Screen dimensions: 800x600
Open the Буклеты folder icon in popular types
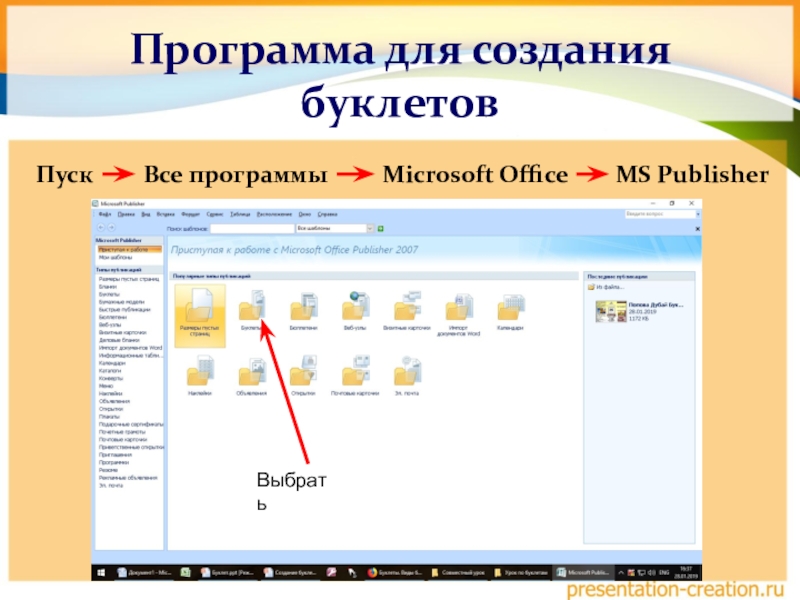252,305
